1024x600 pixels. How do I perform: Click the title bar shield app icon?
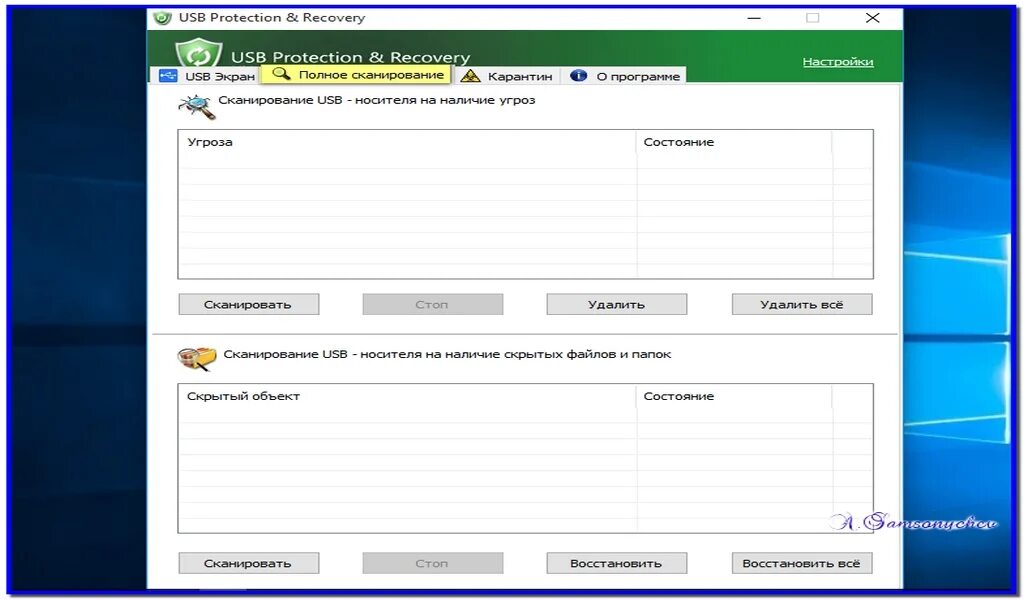pos(162,18)
